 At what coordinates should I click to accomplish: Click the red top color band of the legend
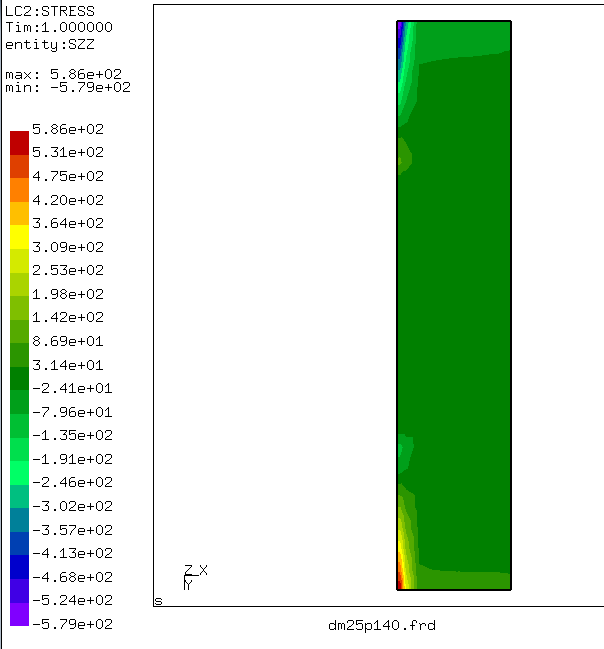pyautogui.click(x=19, y=143)
